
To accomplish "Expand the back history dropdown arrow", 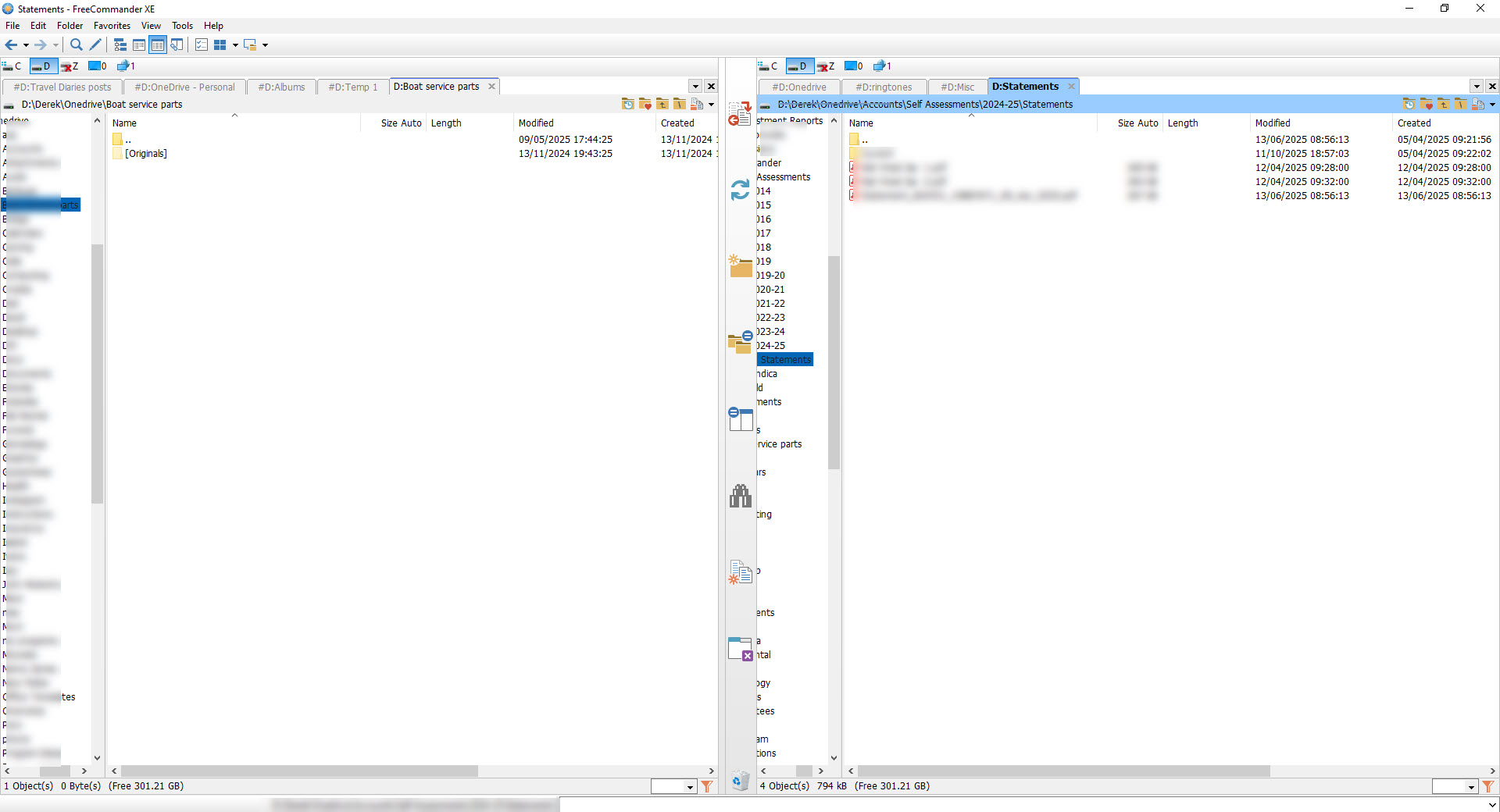I will (26, 45).
